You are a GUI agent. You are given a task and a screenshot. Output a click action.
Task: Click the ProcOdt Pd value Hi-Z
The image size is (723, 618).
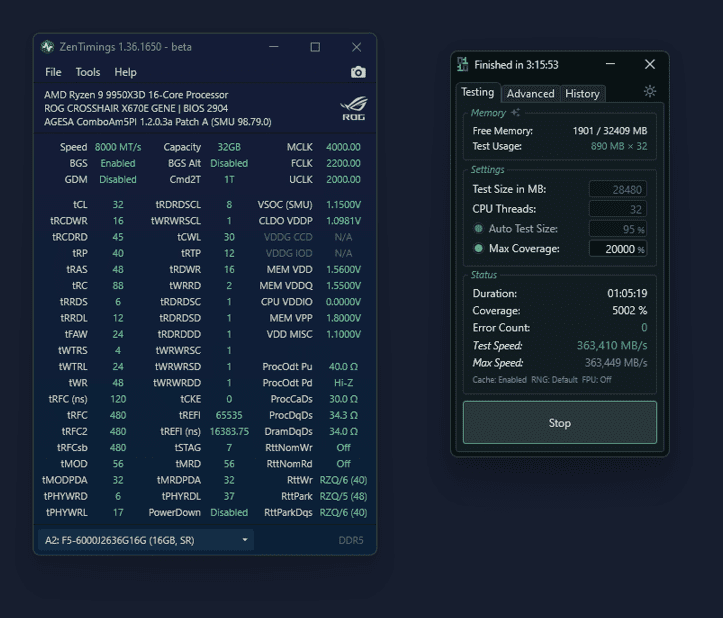coord(343,383)
